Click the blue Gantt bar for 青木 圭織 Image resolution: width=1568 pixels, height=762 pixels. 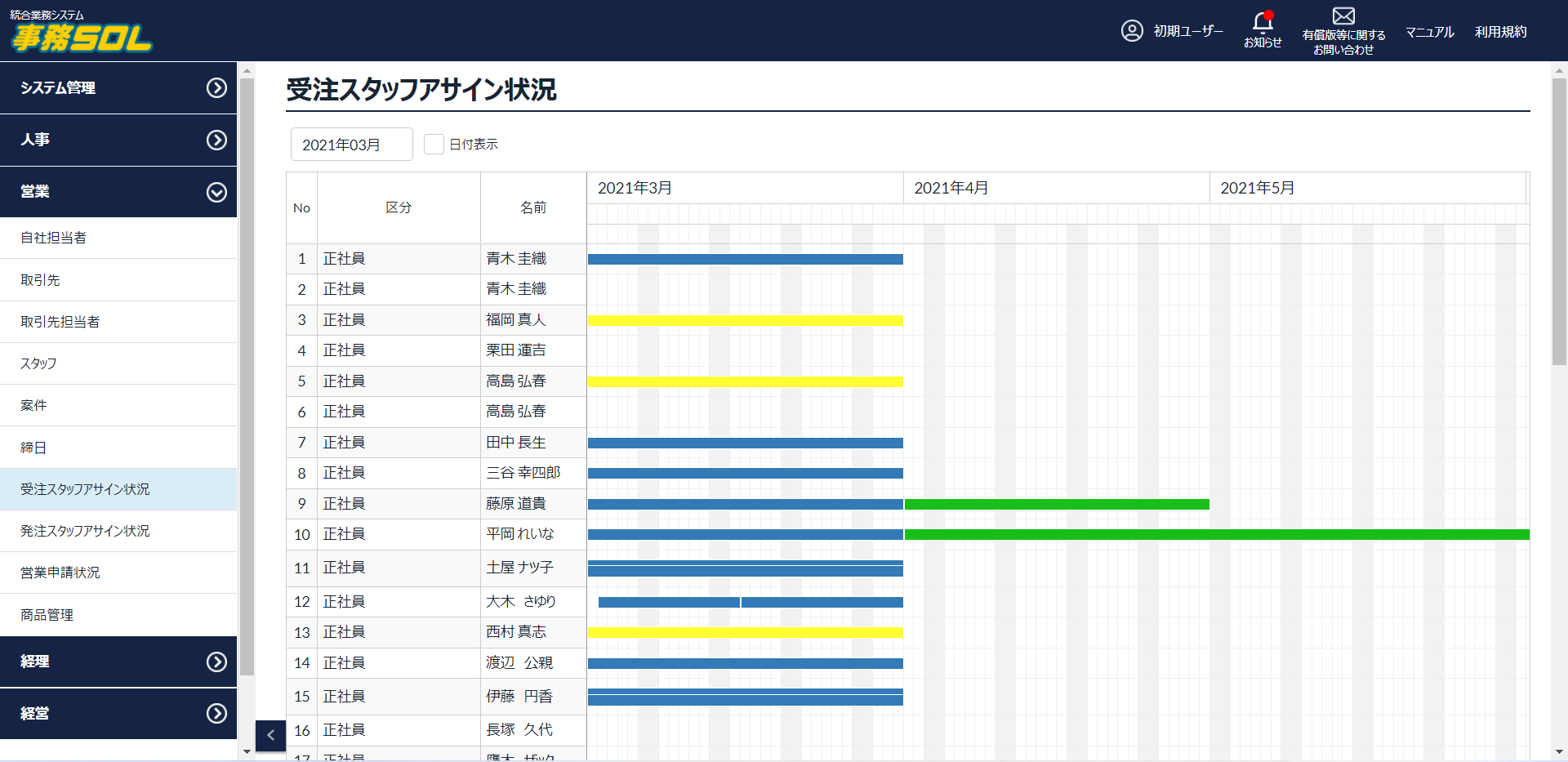point(745,258)
